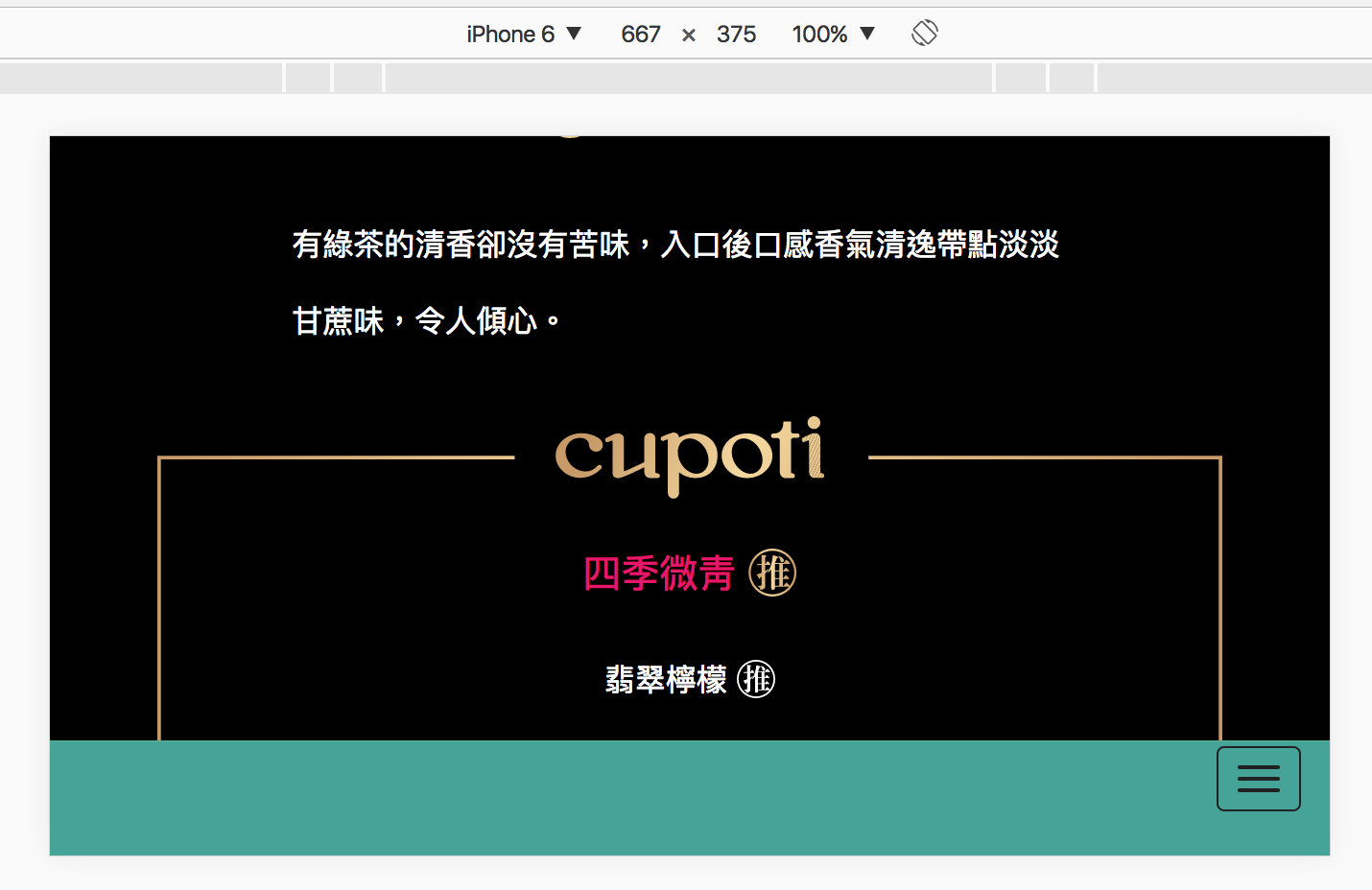Click the narrow segment just before the rightmost wide one
The image size is (1372, 890).
point(1072,79)
